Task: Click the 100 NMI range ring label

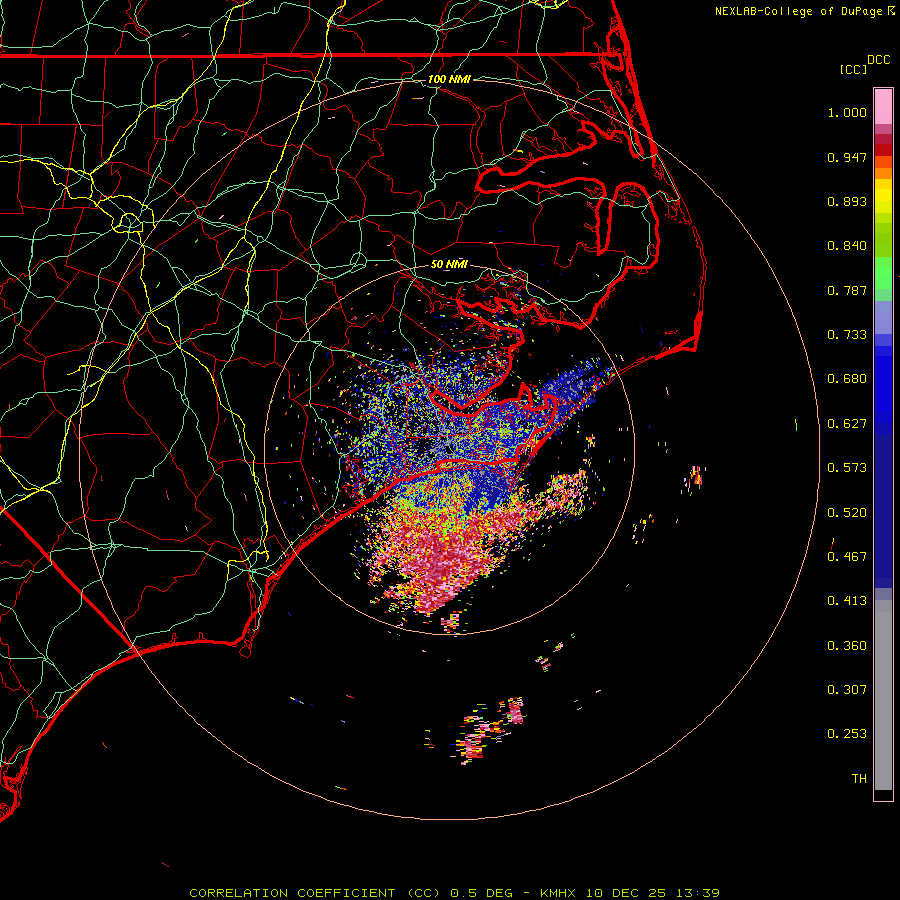Action: point(449,79)
